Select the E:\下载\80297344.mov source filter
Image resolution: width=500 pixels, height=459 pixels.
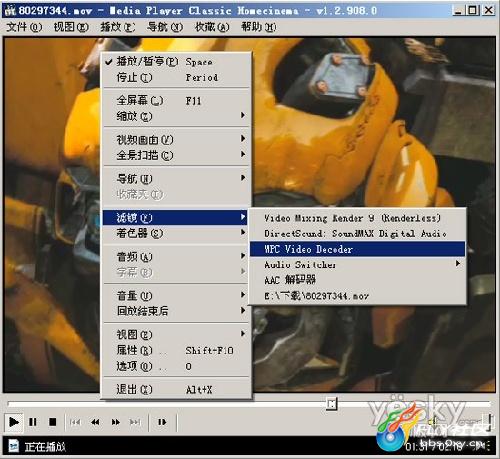pos(357,295)
